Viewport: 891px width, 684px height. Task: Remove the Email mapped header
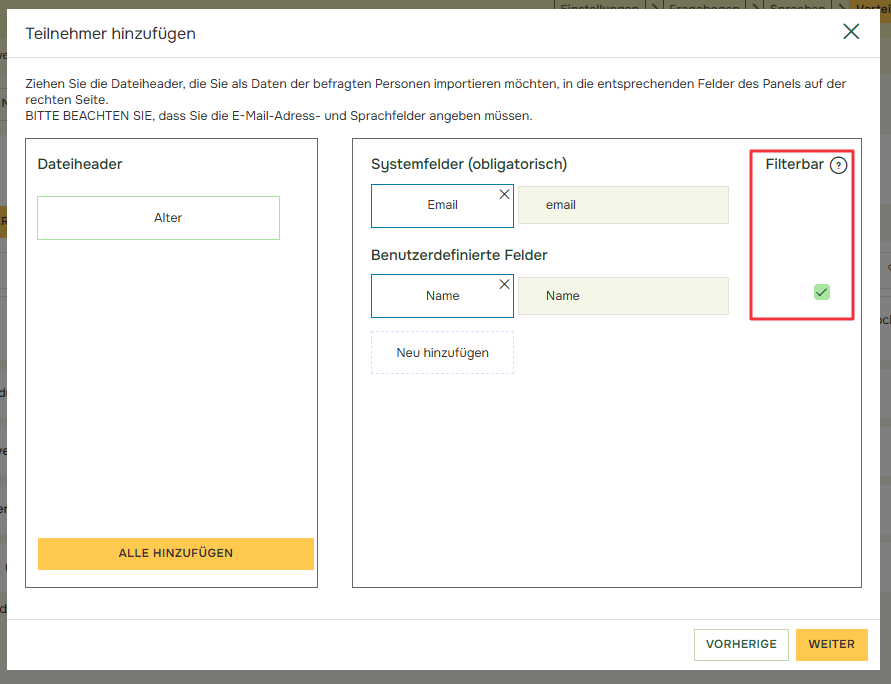pyautogui.click(x=504, y=194)
